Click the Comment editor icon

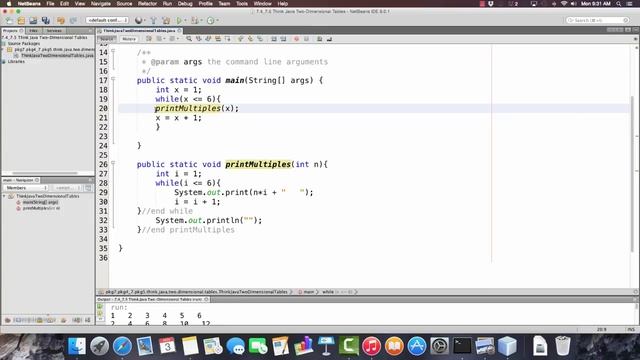click(320, 39)
